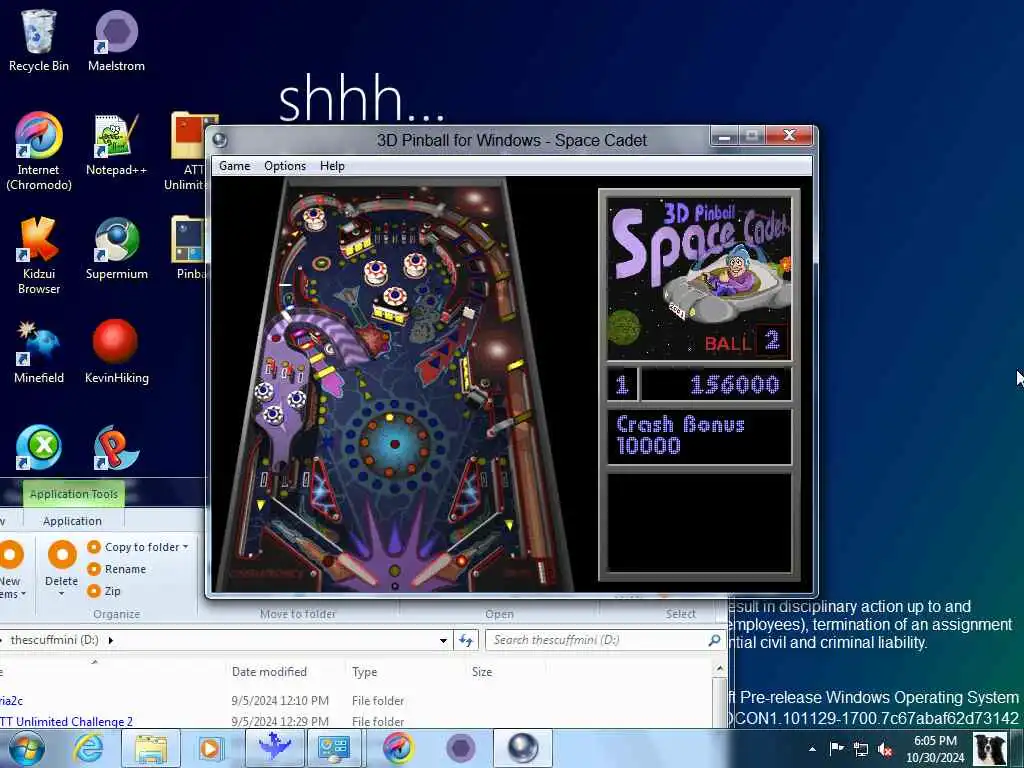Open the network tray icon
Image resolution: width=1024 pixels, height=768 pixels.
pos(861,749)
